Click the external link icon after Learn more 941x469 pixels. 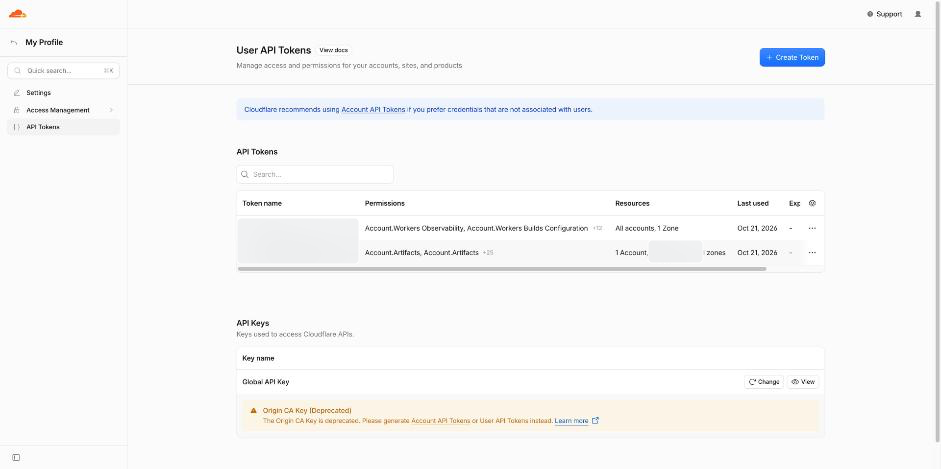(595, 420)
